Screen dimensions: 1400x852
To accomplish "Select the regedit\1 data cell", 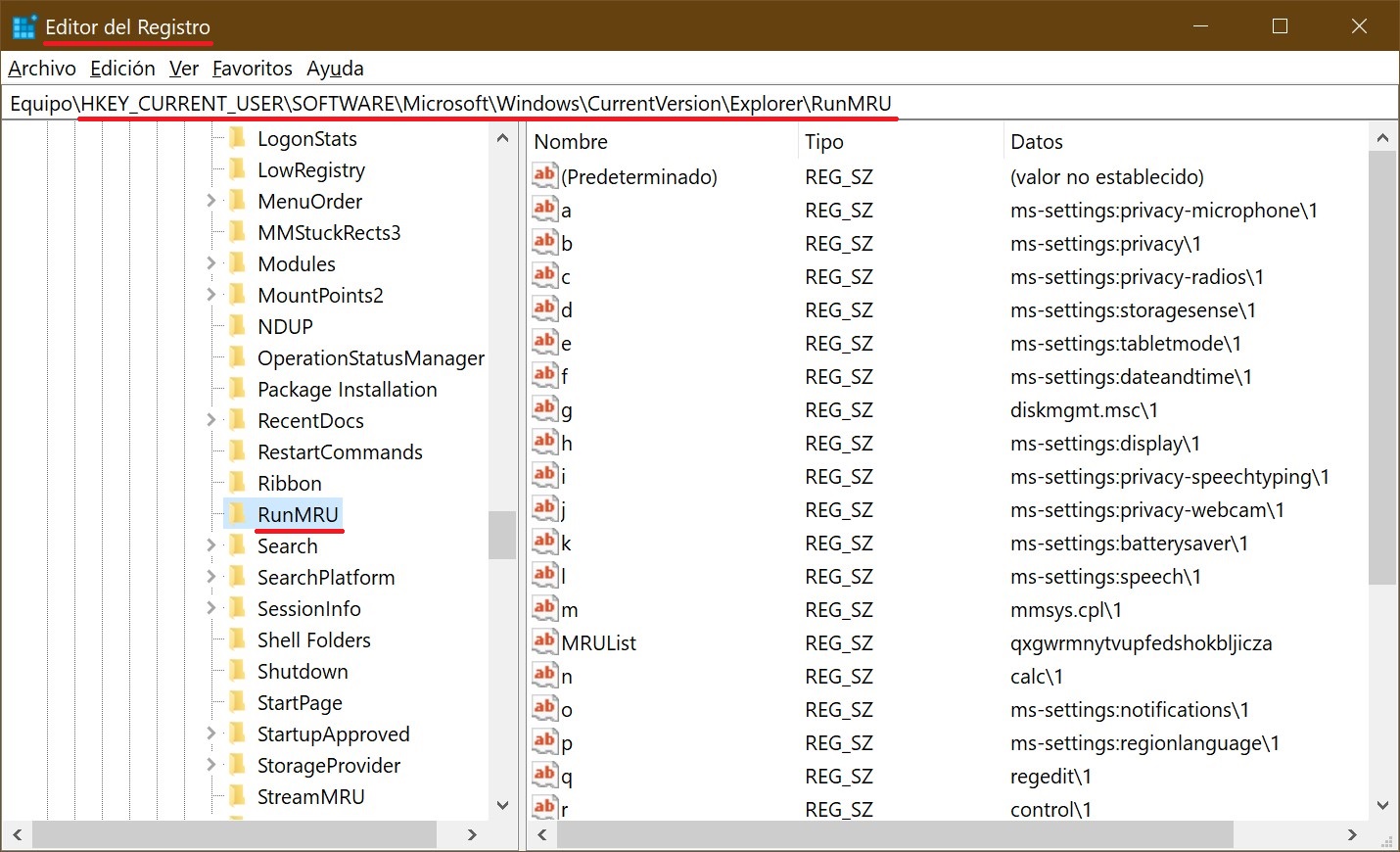I will coord(1050,776).
